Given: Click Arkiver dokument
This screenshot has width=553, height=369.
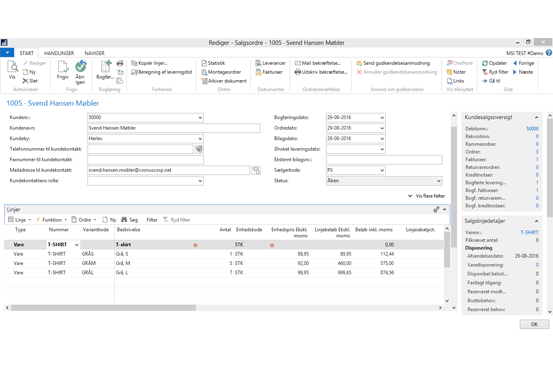Looking at the screenshot, I should point(224,81).
